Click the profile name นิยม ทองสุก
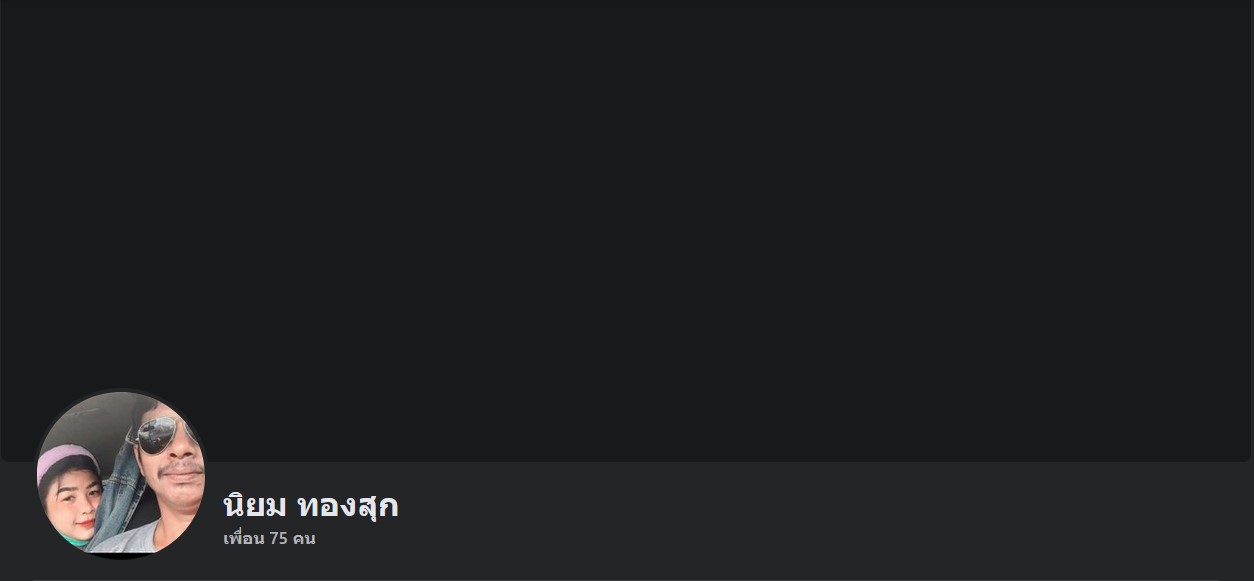 [x=310, y=506]
